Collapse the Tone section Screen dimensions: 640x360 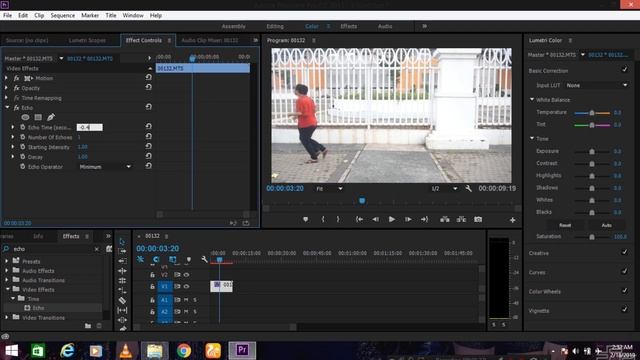point(532,138)
